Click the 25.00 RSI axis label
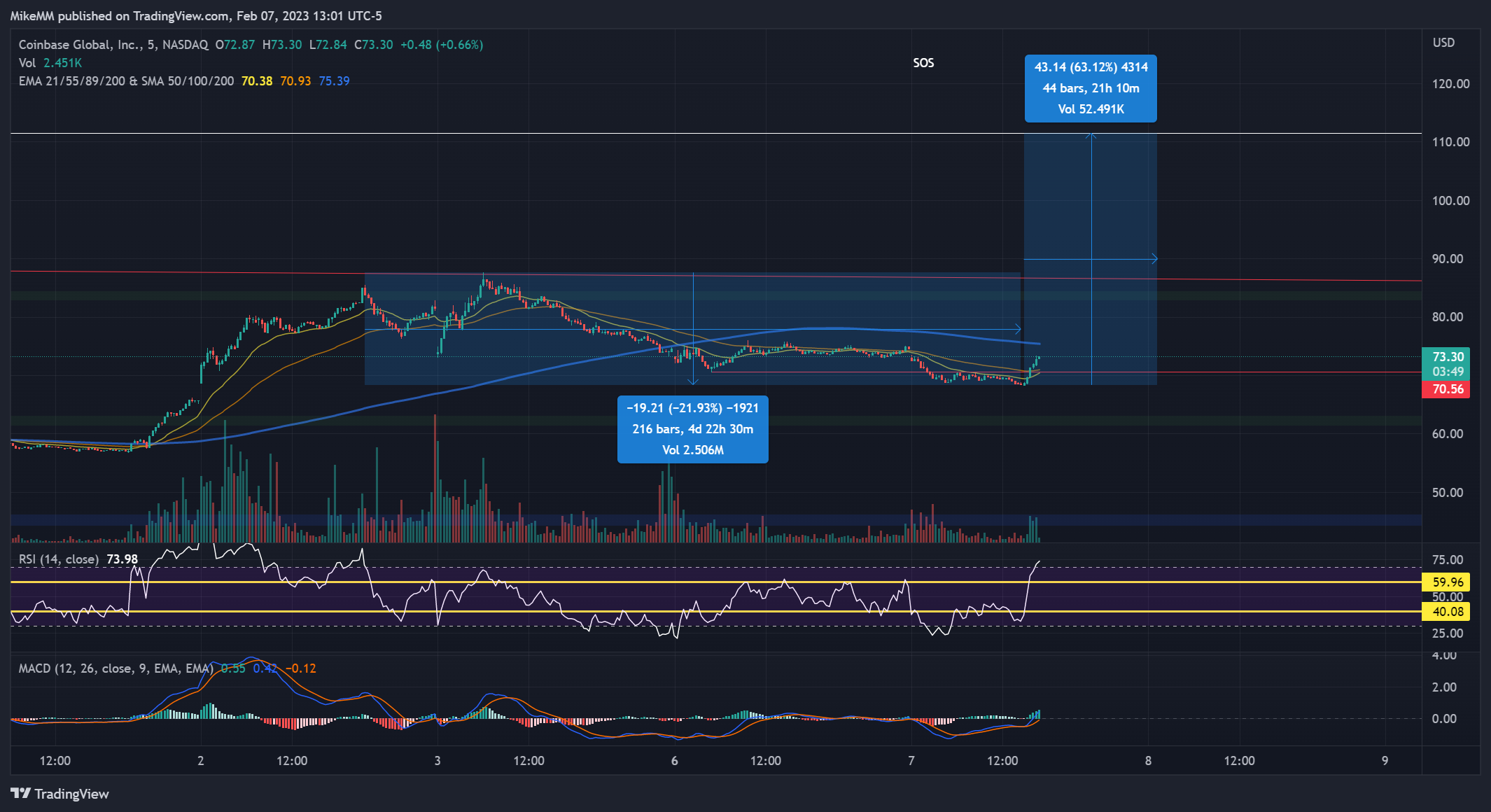The image size is (1491, 812). click(1447, 633)
